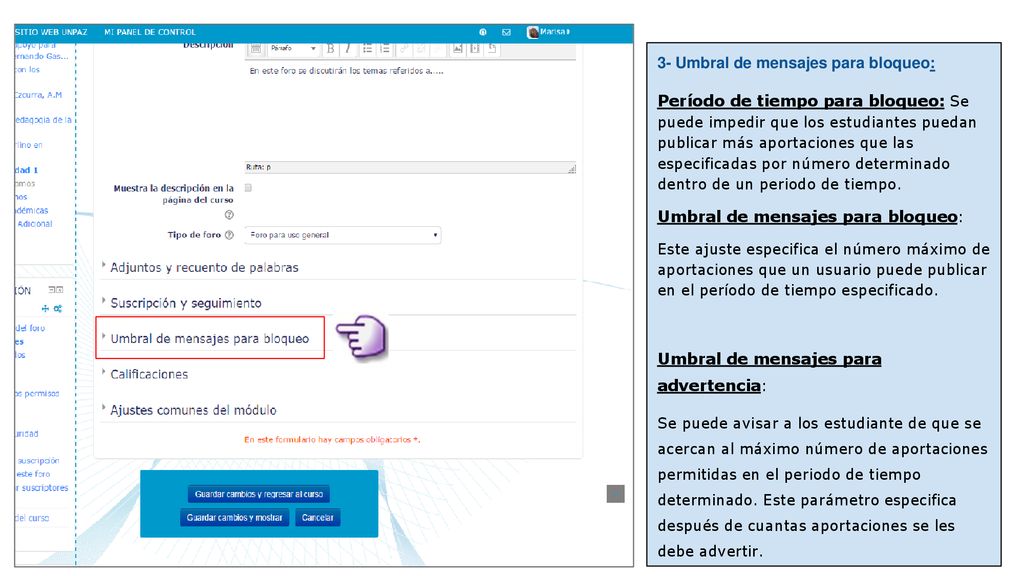
Task: Open the notifications icon in top bar
Action: pyautogui.click(x=483, y=32)
